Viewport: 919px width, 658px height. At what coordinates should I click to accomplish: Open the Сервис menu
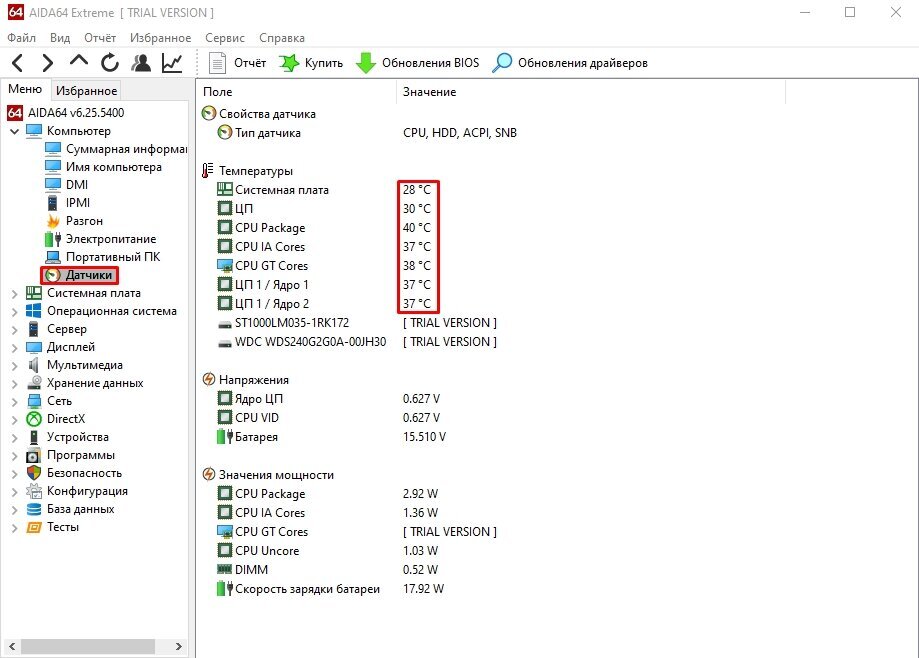coord(224,37)
